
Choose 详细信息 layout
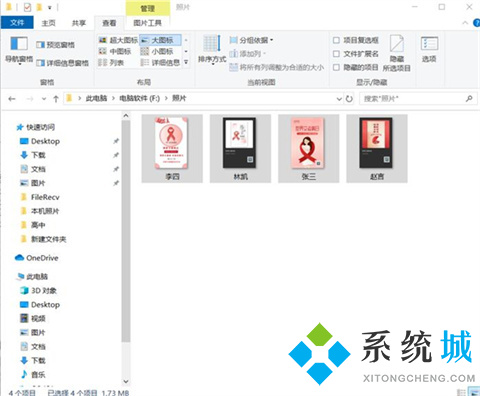[161, 62]
